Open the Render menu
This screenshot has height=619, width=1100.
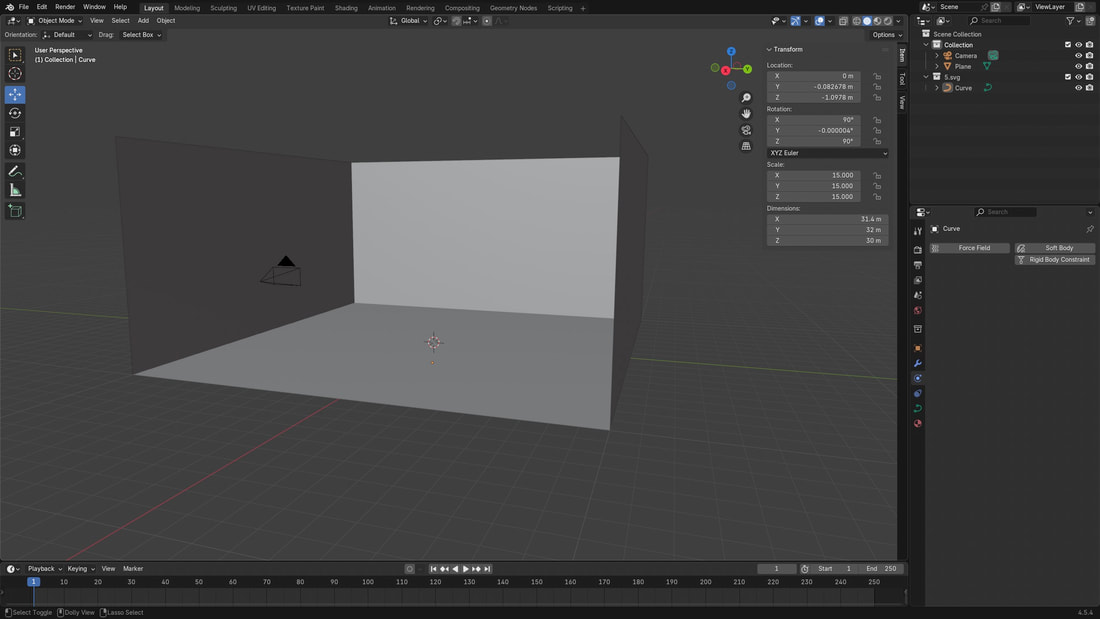pyautogui.click(x=65, y=7)
